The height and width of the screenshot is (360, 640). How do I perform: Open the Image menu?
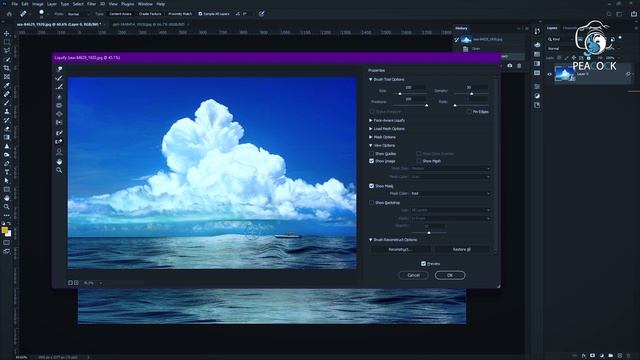38,4
